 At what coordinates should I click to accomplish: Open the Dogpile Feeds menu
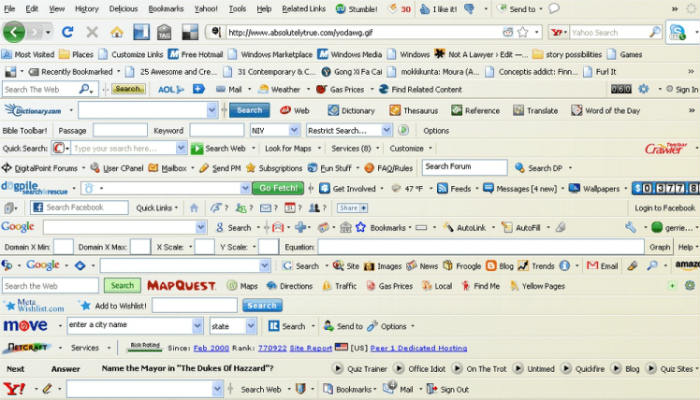pos(454,188)
